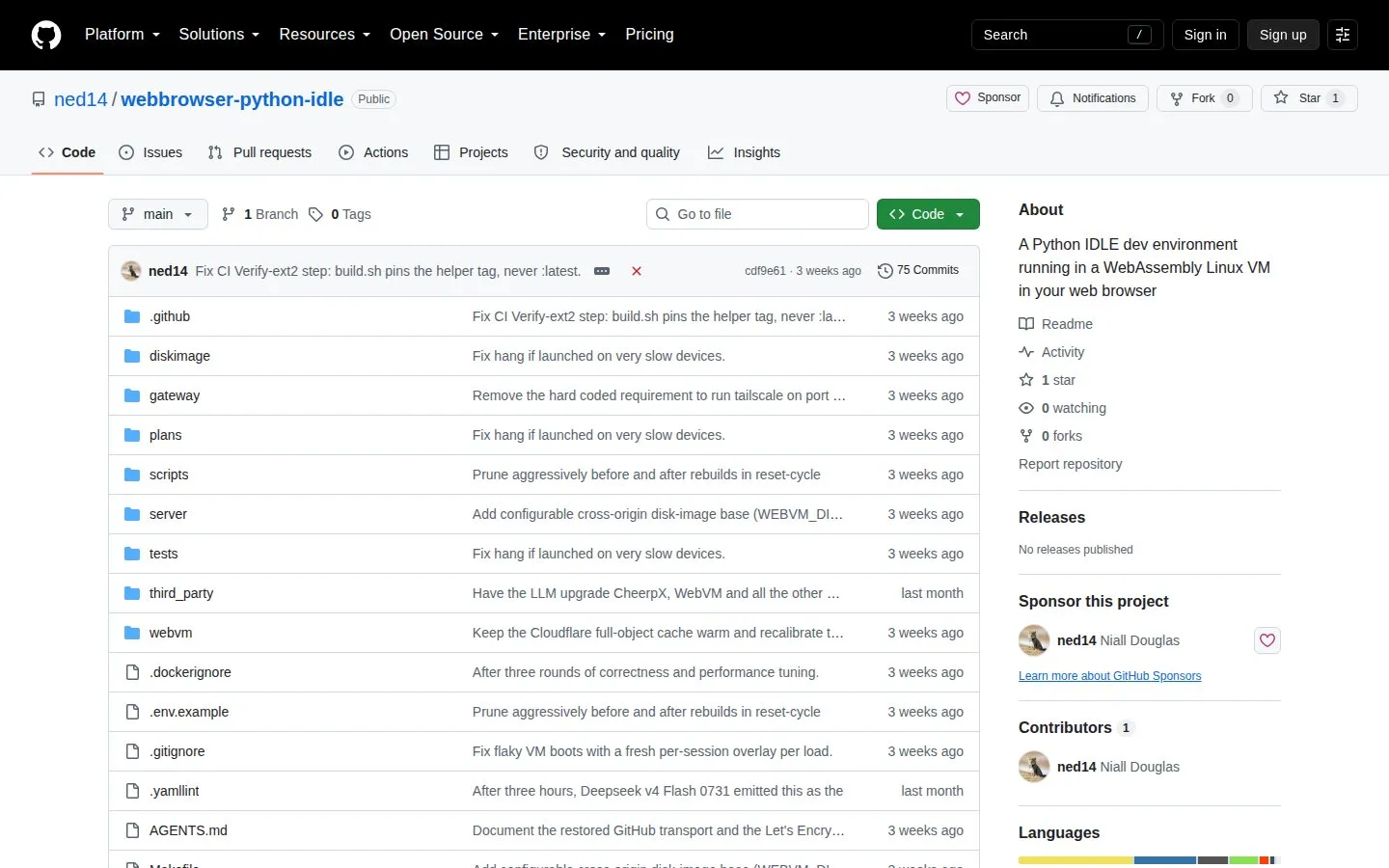Open the webvm folder icon
The image size is (1389, 868).
pos(132,633)
